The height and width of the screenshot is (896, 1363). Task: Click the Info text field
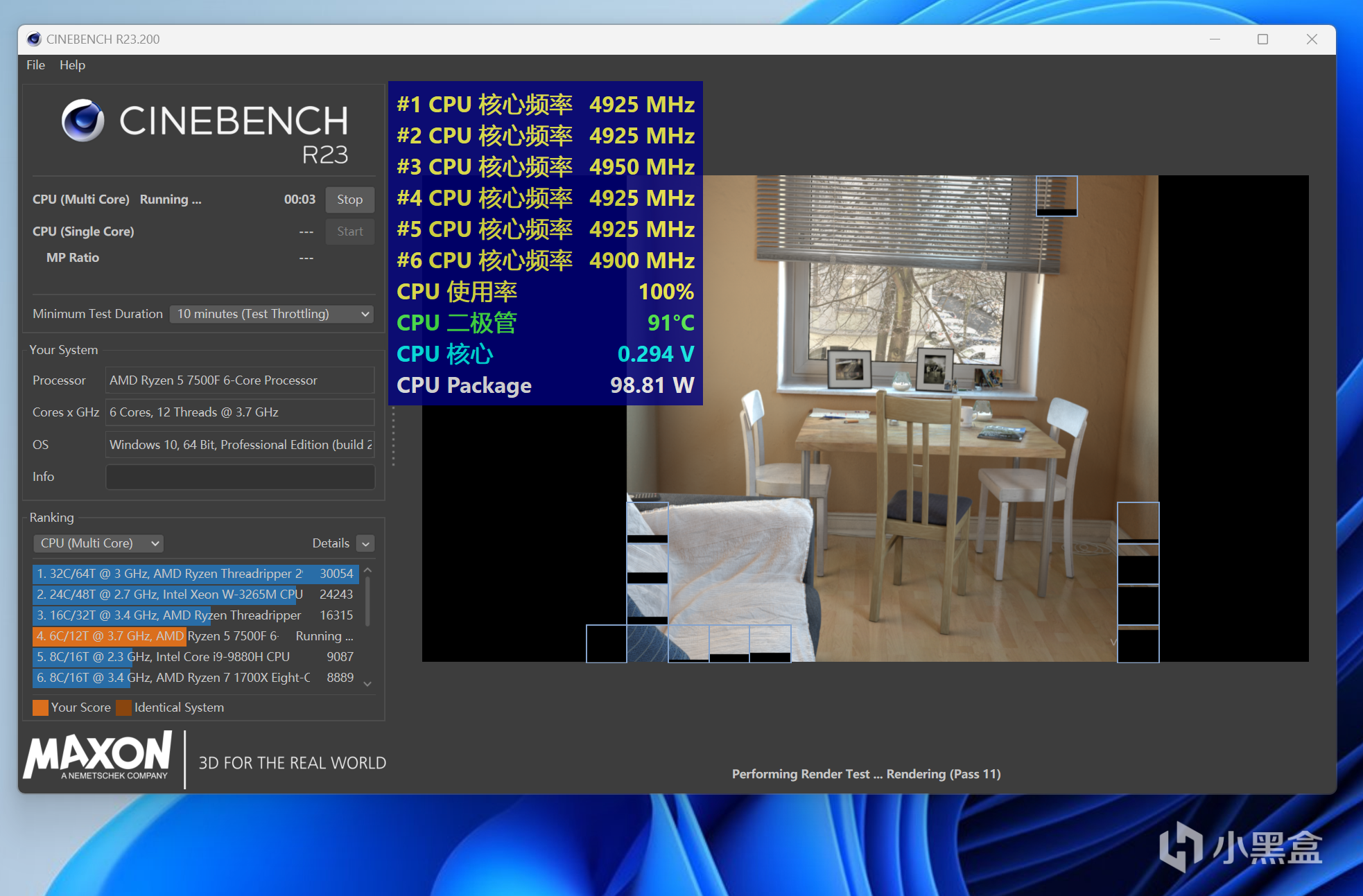pyautogui.click(x=240, y=477)
